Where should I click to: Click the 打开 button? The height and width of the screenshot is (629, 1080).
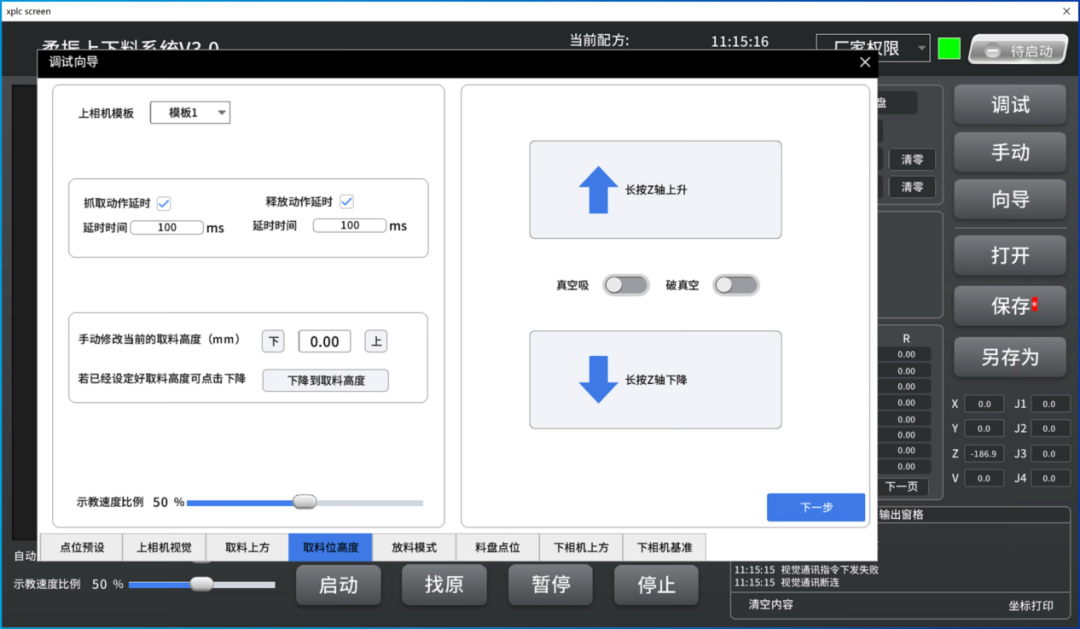click(1010, 256)
